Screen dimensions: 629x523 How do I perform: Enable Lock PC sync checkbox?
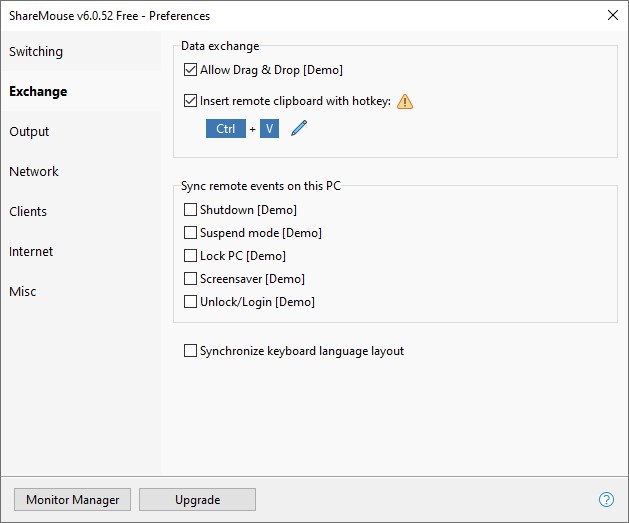[x=191, y=256]
